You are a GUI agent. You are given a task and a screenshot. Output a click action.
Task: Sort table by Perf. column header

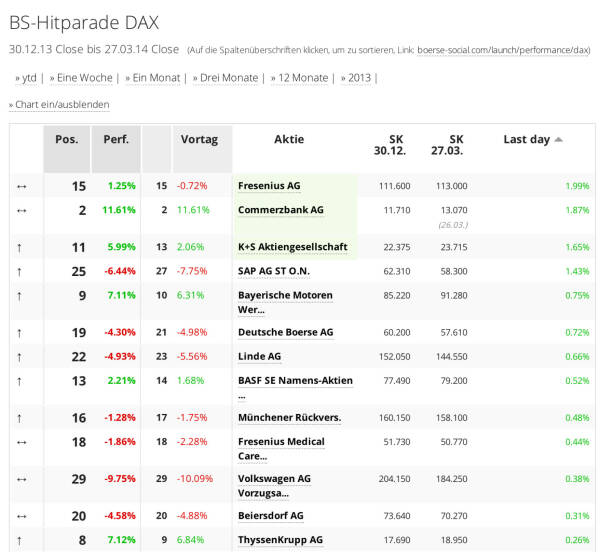point(116,140)
